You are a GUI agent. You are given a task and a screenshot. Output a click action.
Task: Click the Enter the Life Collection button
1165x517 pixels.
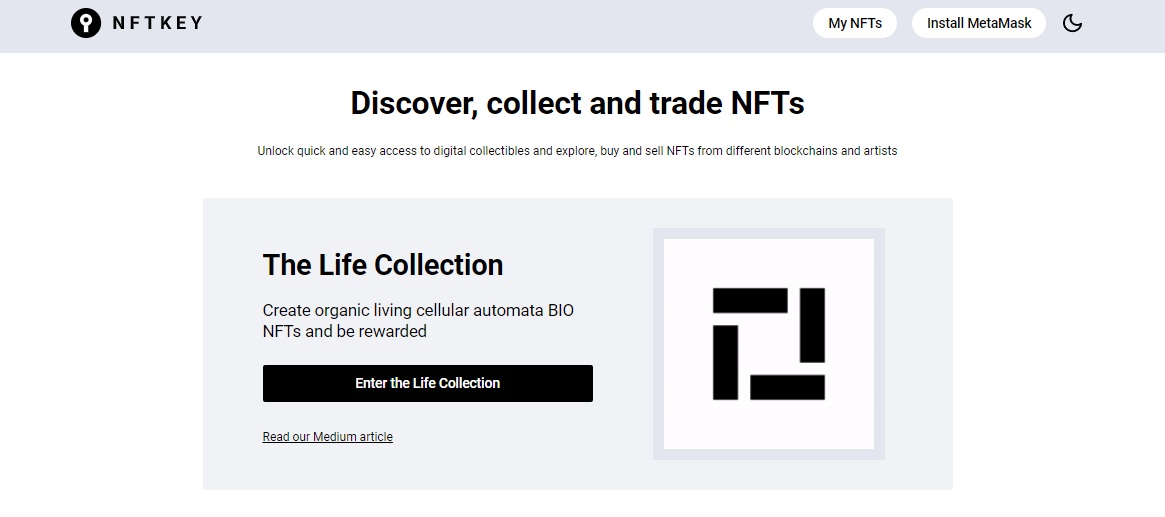coord(428,383)
